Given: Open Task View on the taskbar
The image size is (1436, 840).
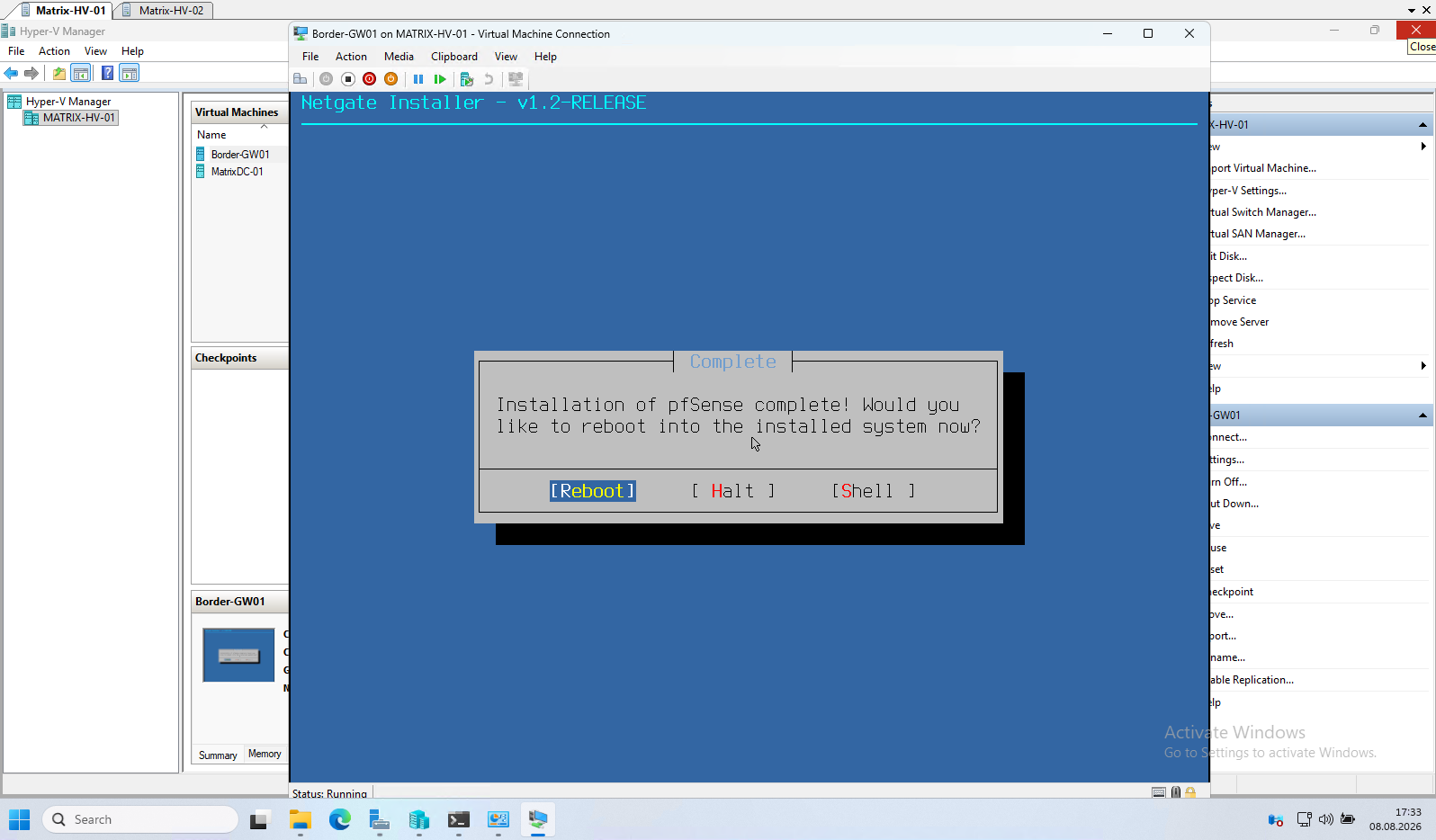Looking at the screenshot, I should click(260, 819).
